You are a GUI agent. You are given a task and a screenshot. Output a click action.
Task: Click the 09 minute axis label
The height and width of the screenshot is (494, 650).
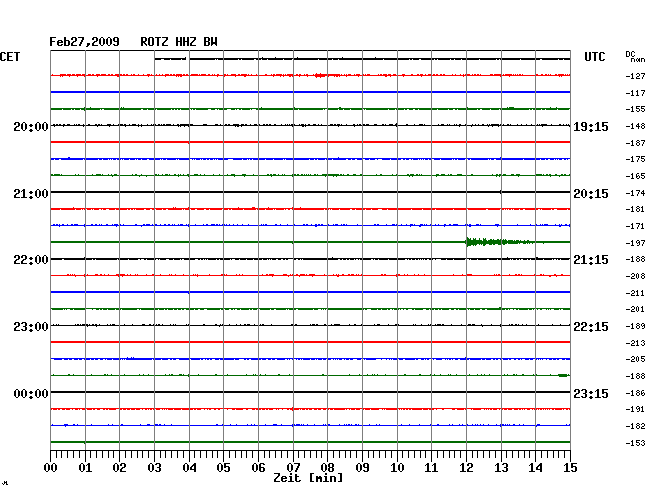(362, 468)
